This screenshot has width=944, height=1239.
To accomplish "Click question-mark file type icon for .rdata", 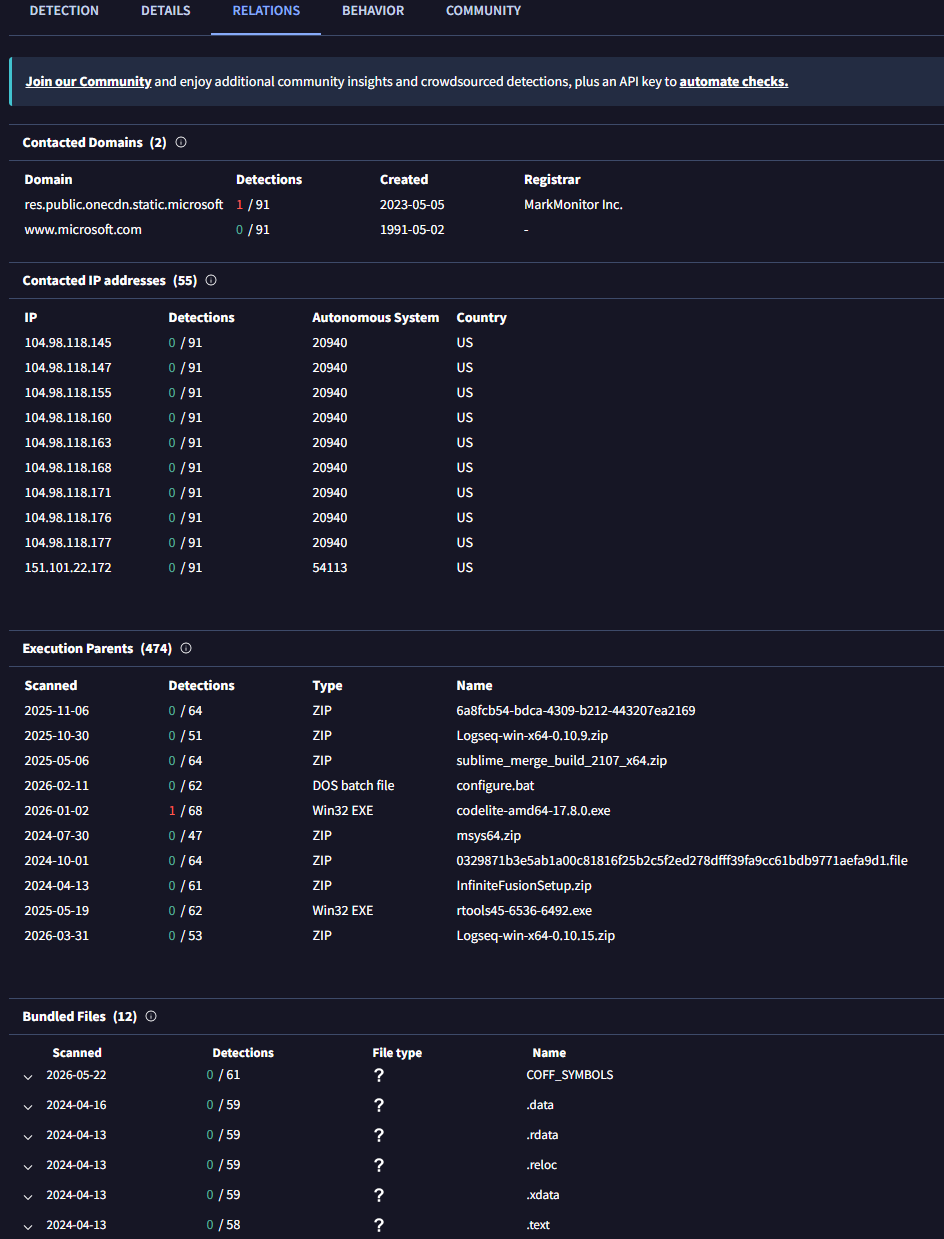I will (379, 1135).
